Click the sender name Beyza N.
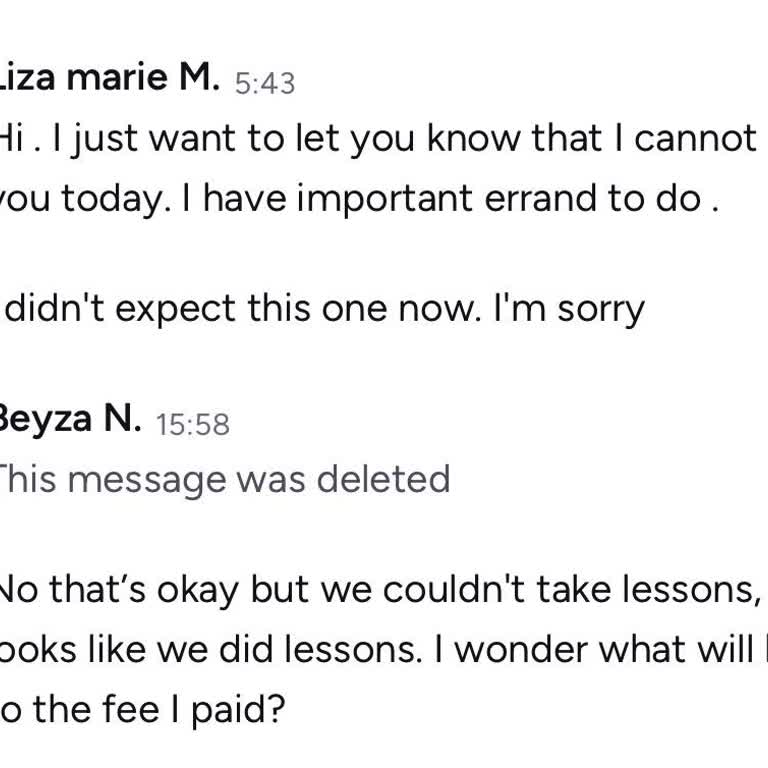 (x=68, y=420)
